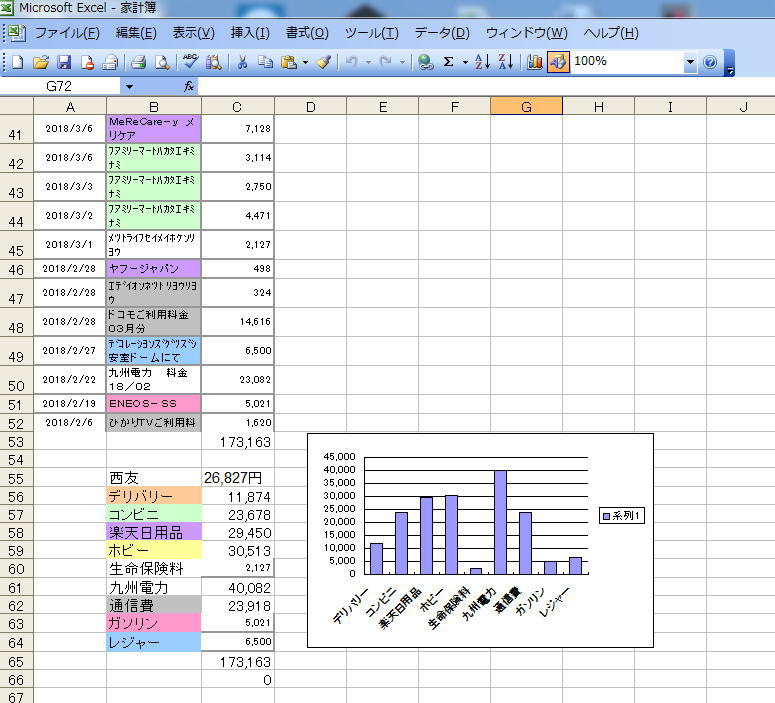
Task: Open the Research tool icon
Action: coord(214,62)
